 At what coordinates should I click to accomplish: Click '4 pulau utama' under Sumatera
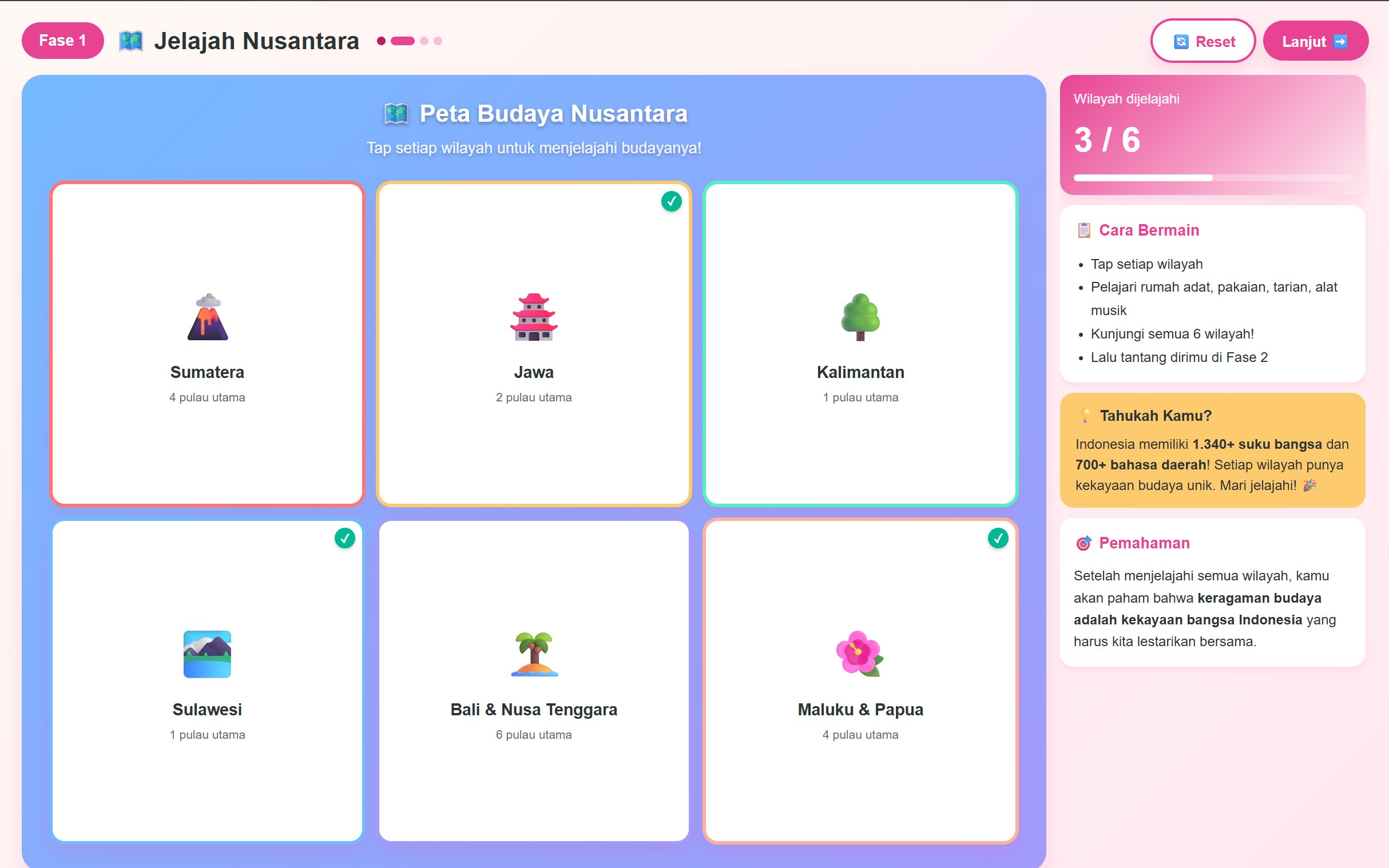207,397
